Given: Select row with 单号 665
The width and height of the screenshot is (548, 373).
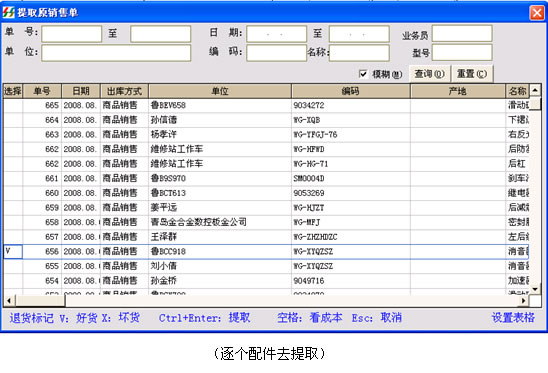Looking at the screenshot, I should pos(266,105).
